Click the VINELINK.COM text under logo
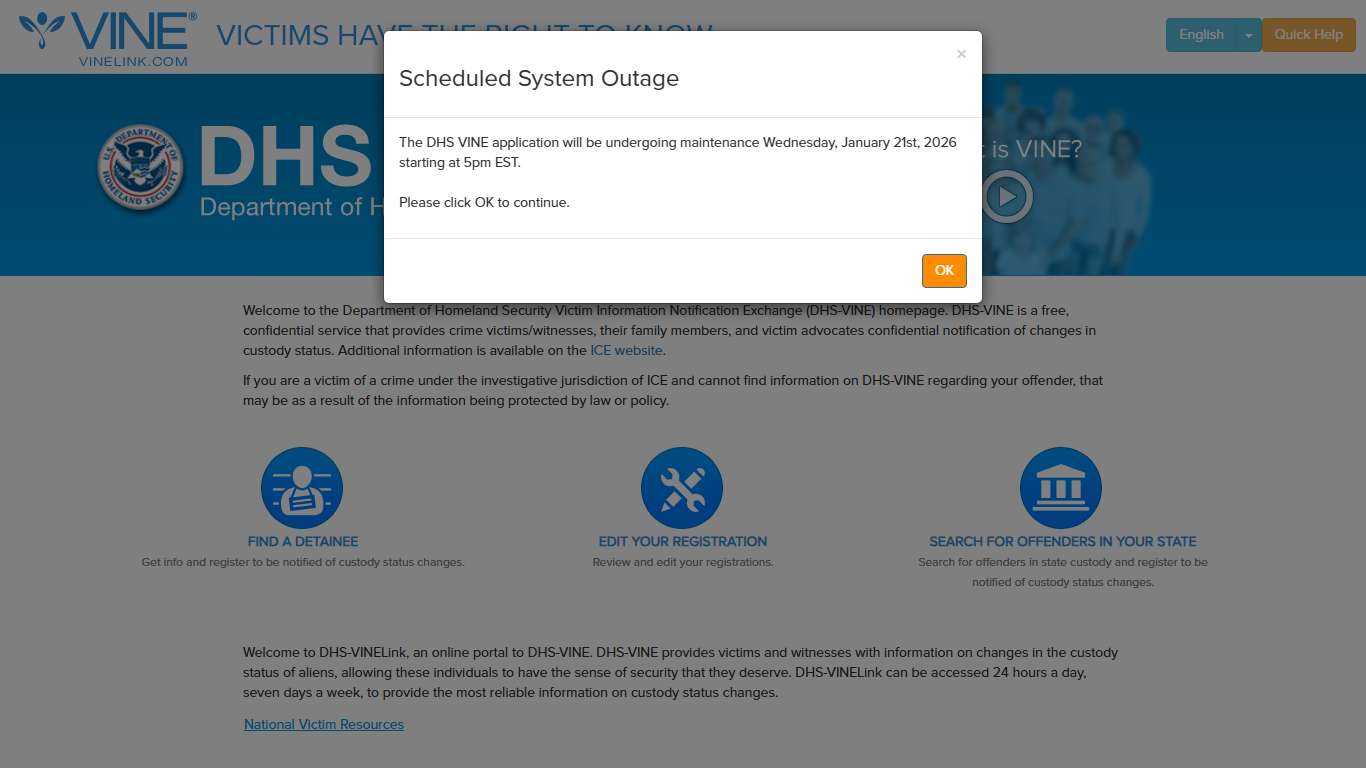1366x768 pixels. tap(133, 61)
